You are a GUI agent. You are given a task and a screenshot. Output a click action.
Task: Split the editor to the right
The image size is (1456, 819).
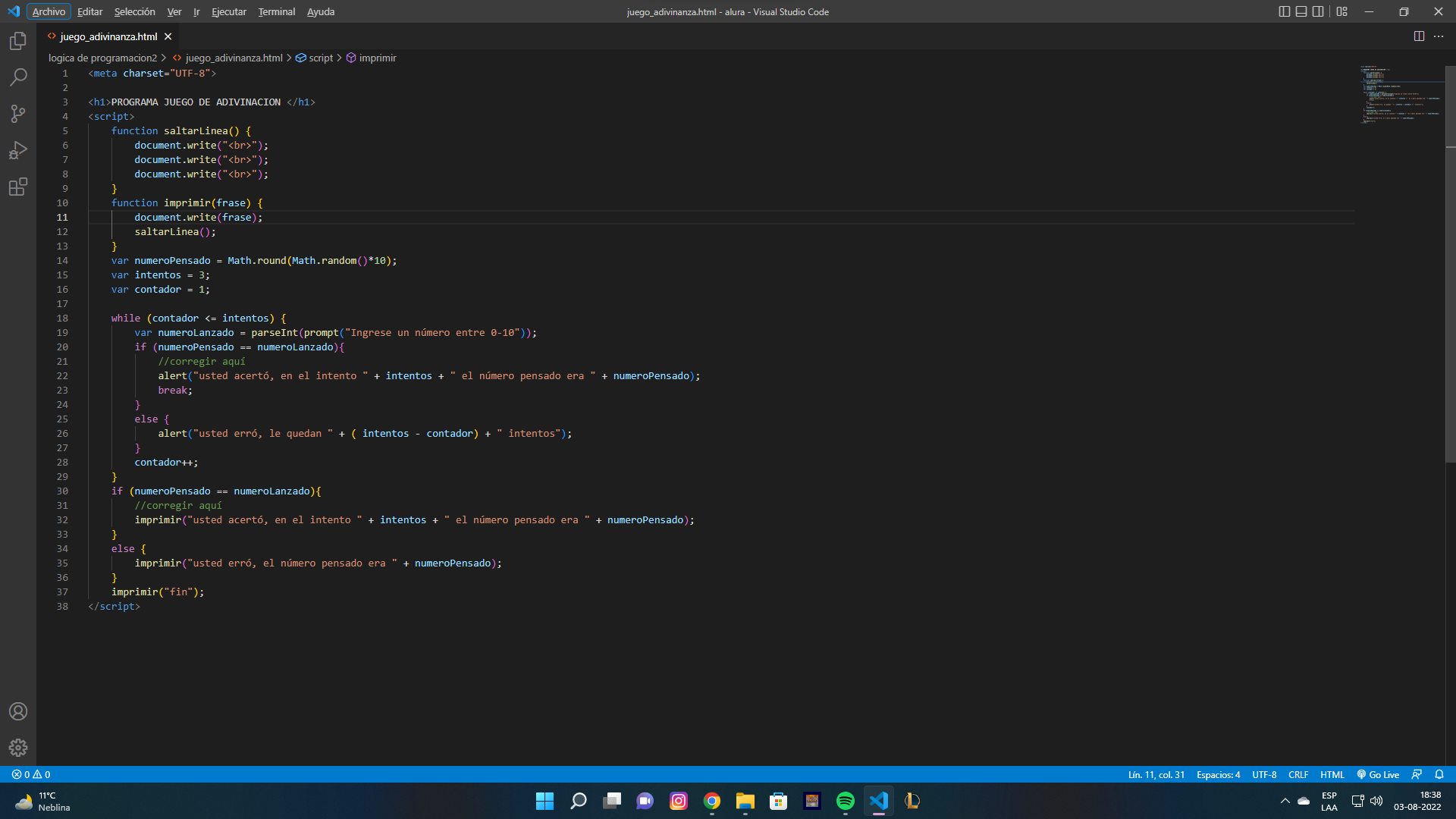(1419, 36)
